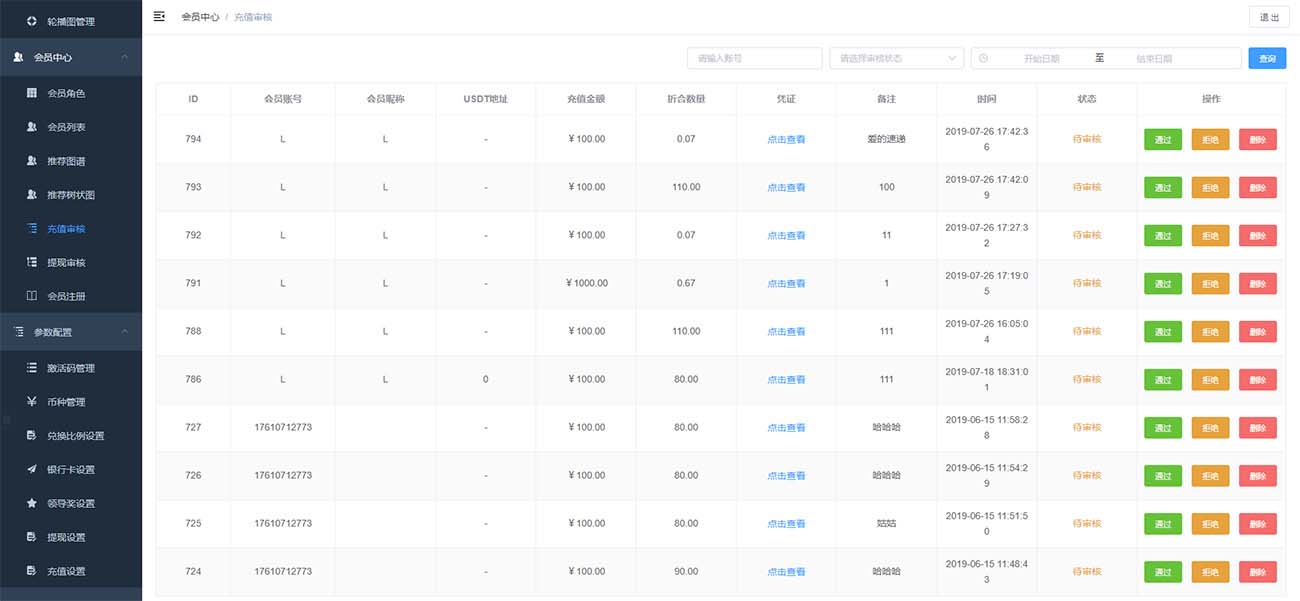Click the paper plane icon for 银行卡设置
1300x601 pixels.
[x=31, y=469]
